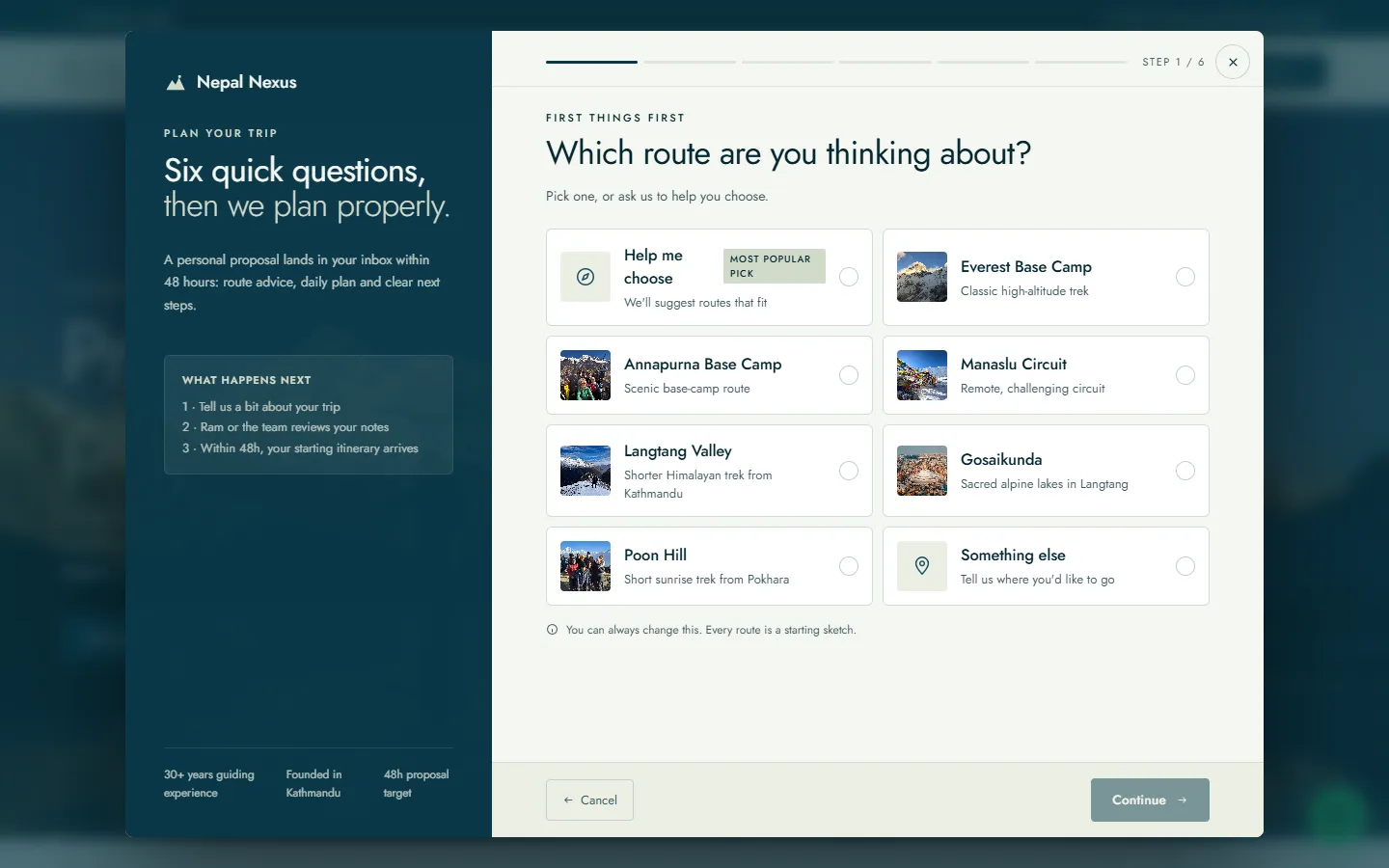The height and width of the screenshot is (868, 1389).
Task: Click the Everest Base Camp photo thumbnail
Action: pos(922,277)
